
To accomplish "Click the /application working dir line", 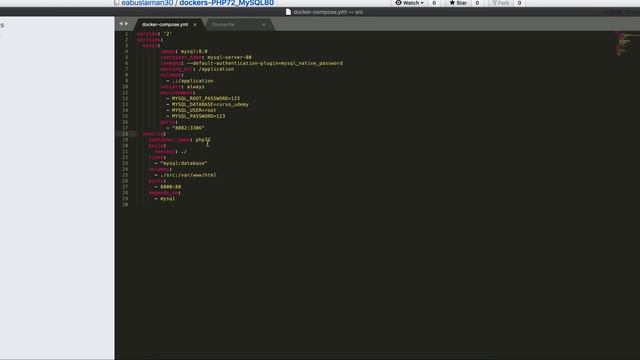I will coord(197,69).
